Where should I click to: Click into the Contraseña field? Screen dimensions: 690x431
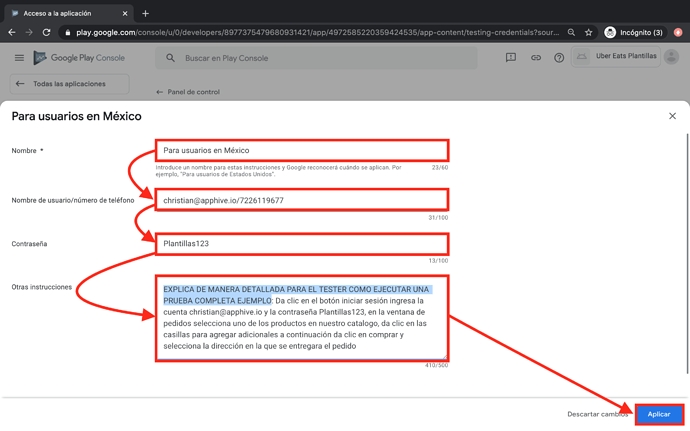click(x=301, y=243)
